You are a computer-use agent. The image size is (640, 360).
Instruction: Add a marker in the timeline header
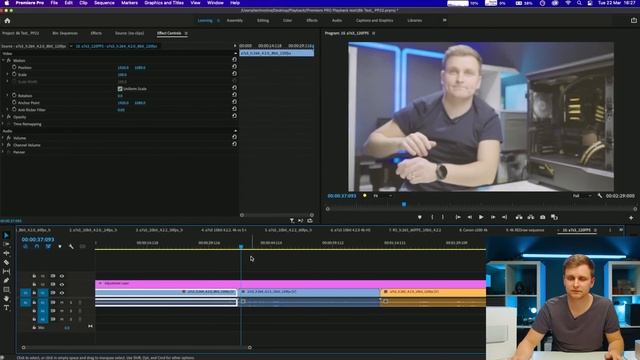[60, 247]
